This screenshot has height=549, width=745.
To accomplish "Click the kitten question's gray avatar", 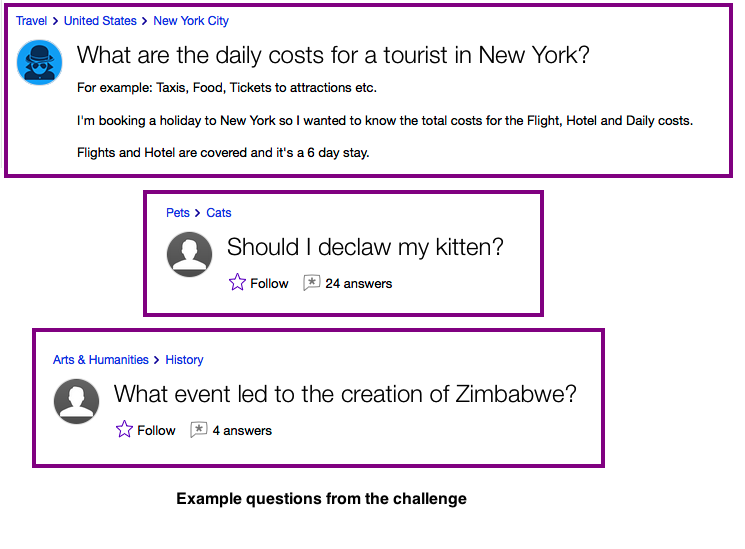I will (x=189, y=254).
